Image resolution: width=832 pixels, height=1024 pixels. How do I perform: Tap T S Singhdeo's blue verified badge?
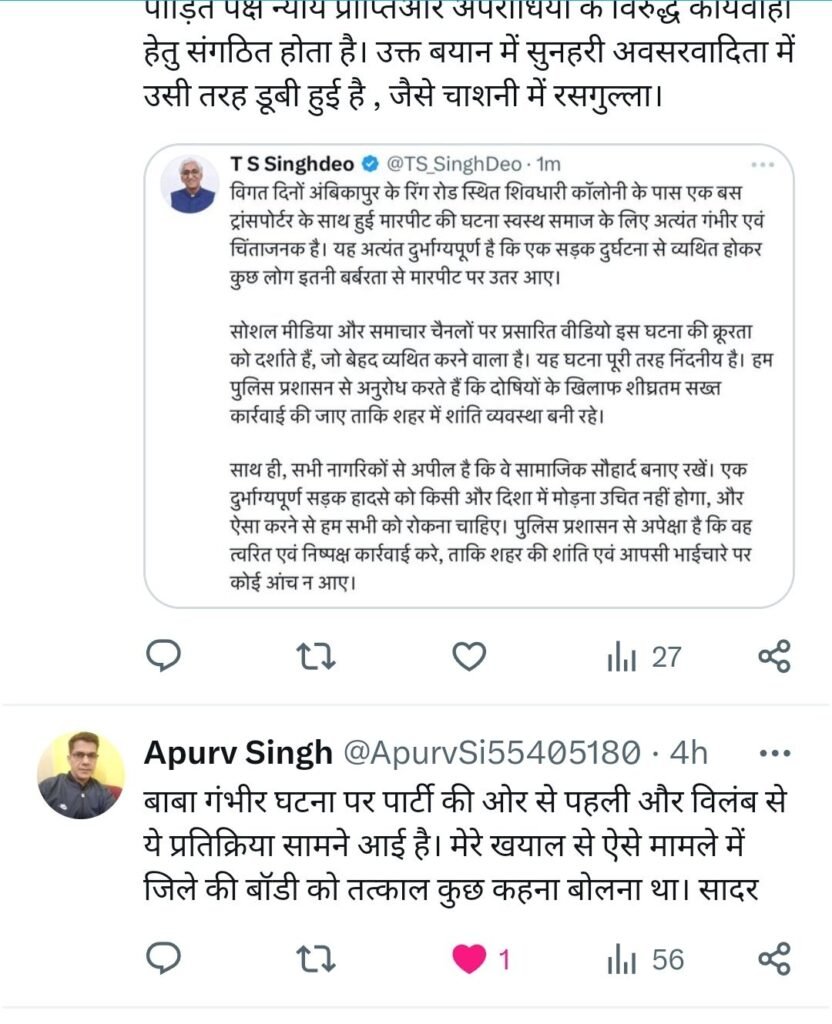(369, 162)
